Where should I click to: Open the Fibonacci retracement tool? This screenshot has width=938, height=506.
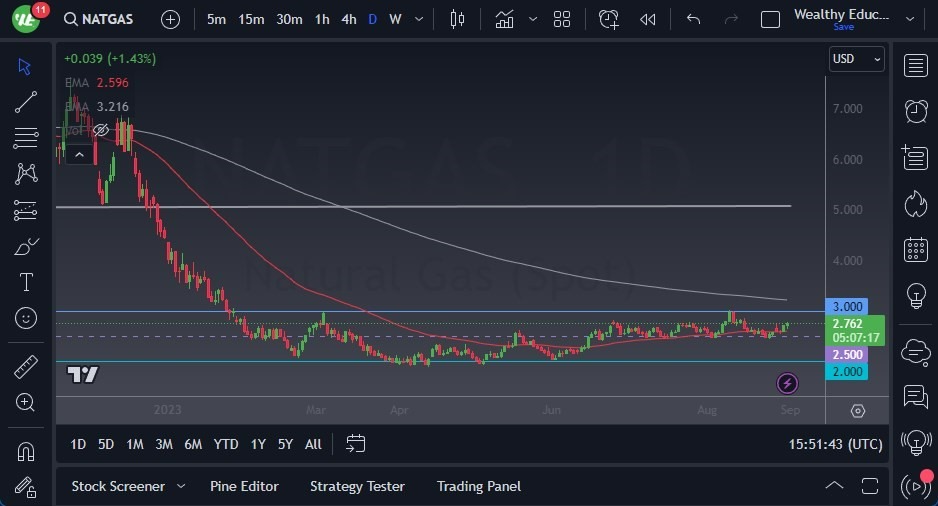point(26,138)
